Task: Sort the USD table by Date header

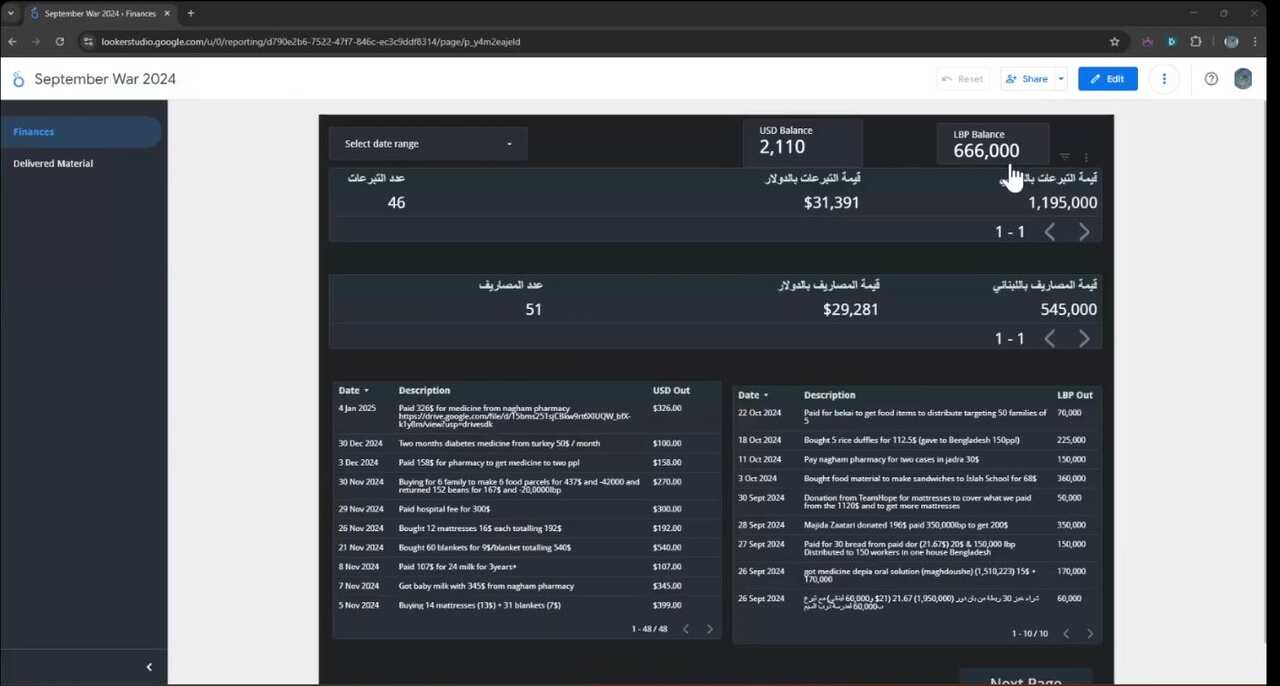Action: pyautogui.click(x=349, y=390)
